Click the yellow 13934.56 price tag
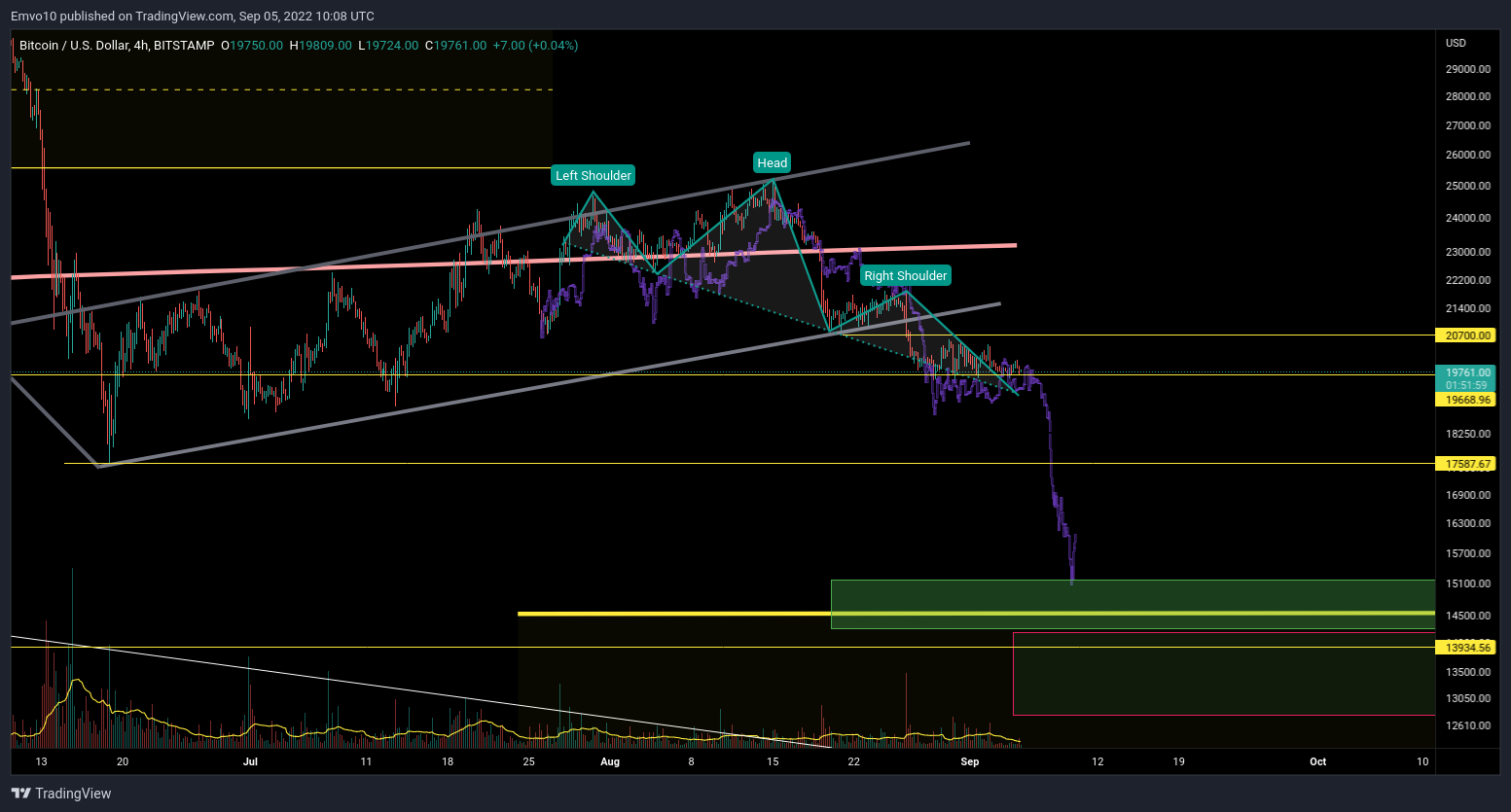Viewport: 1511px width, 812px height. pyautogui.click(x=1466, y=647)
